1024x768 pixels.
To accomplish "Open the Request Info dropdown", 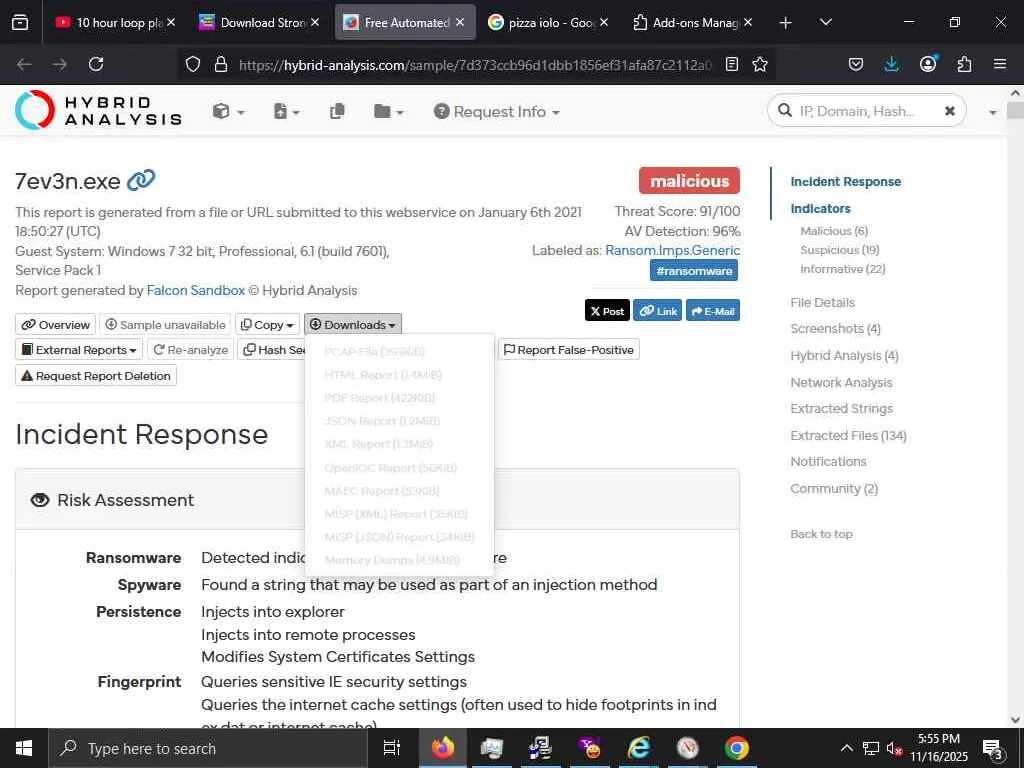I will click(497, 112).
